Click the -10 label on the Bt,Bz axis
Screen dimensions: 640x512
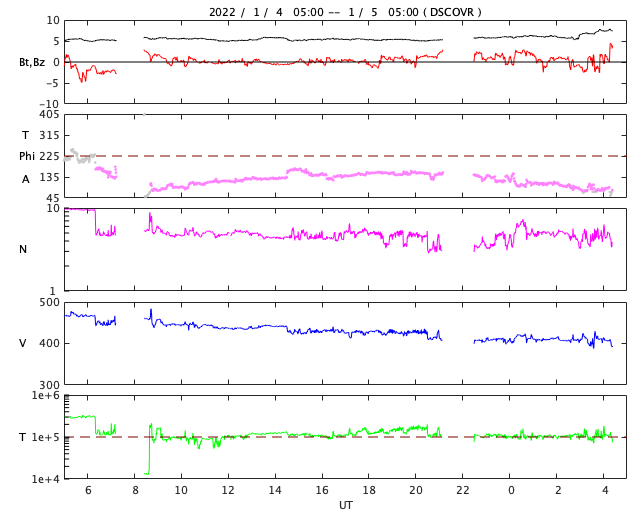click(48, 103)
